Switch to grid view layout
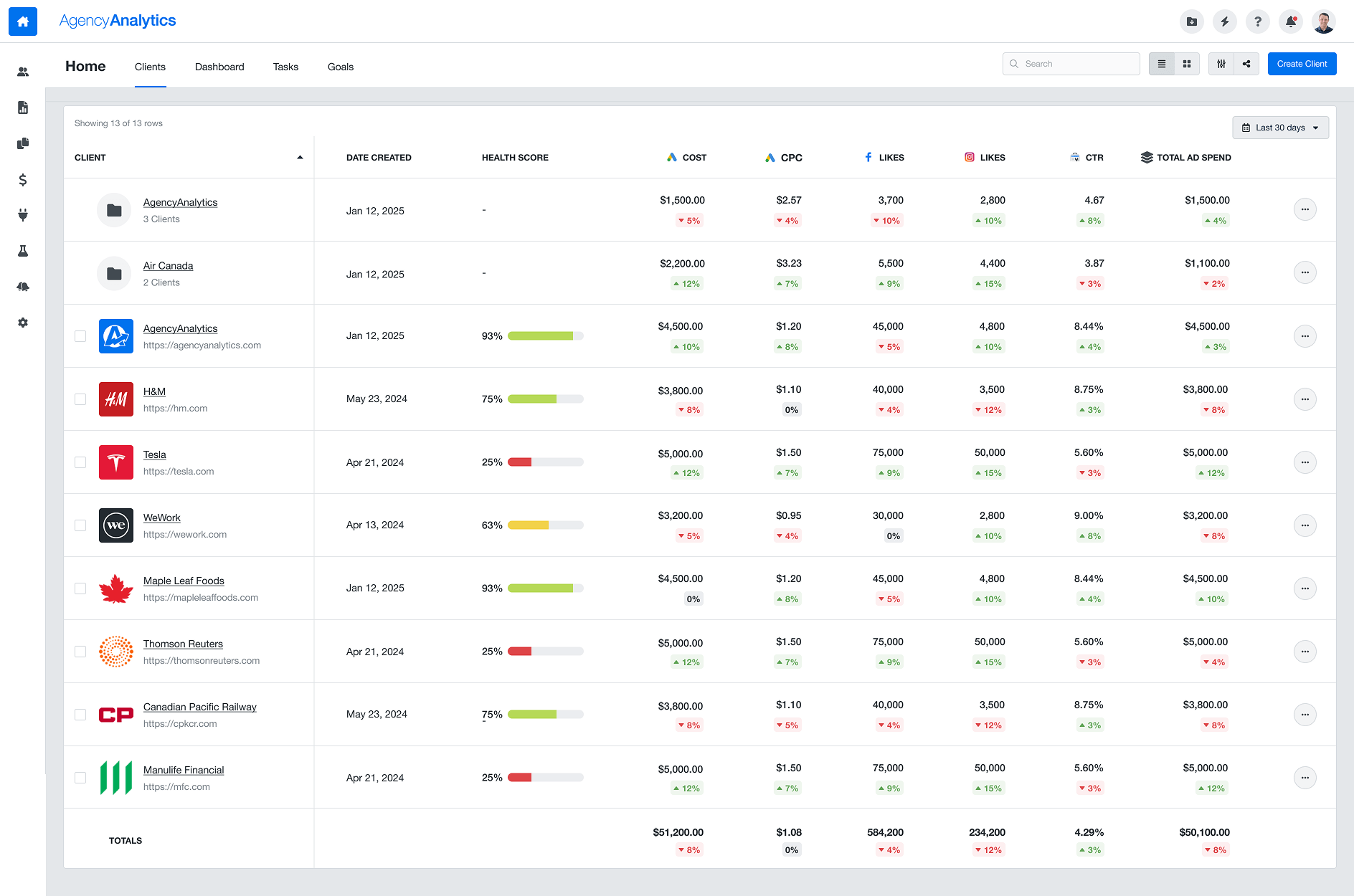This screenshot has width=1354, height=896. [x=1187, y=64]
